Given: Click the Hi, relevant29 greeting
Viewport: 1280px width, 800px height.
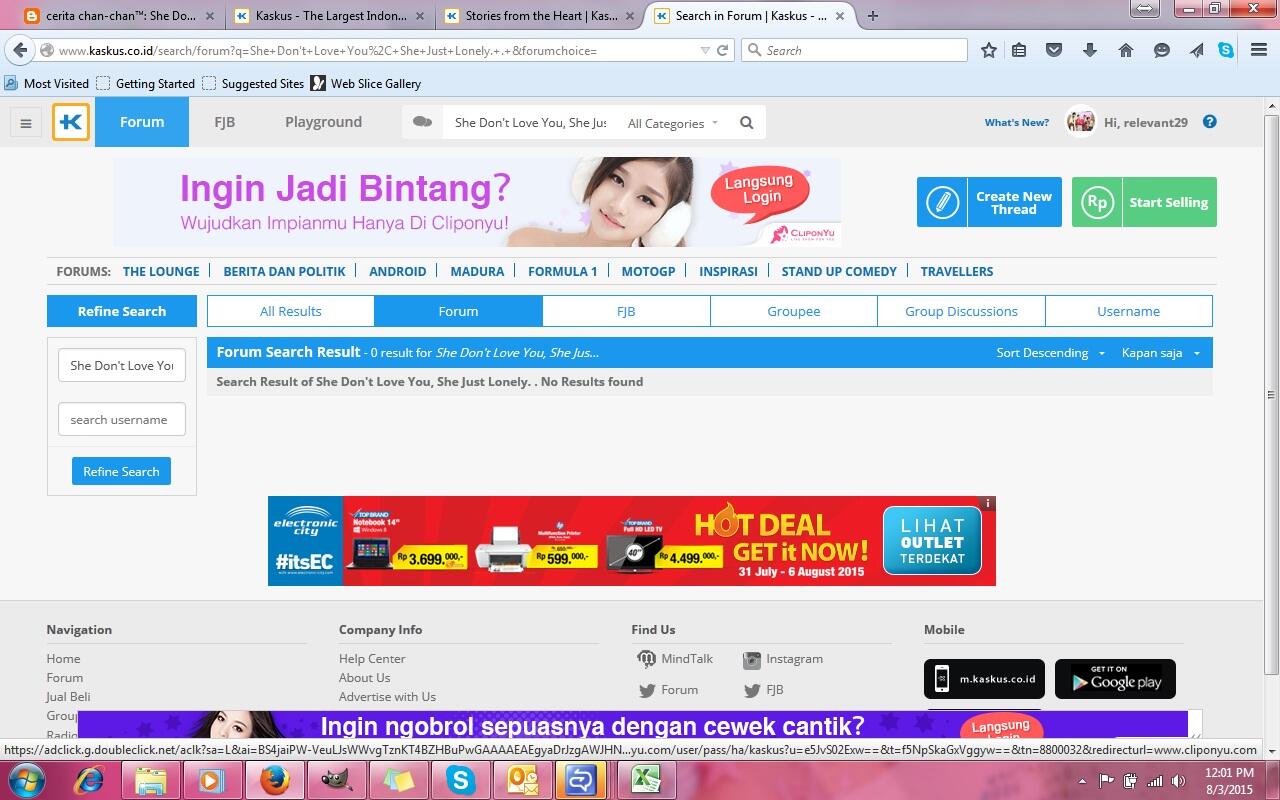Looking at the screenshot, I should click(1146, 122).
